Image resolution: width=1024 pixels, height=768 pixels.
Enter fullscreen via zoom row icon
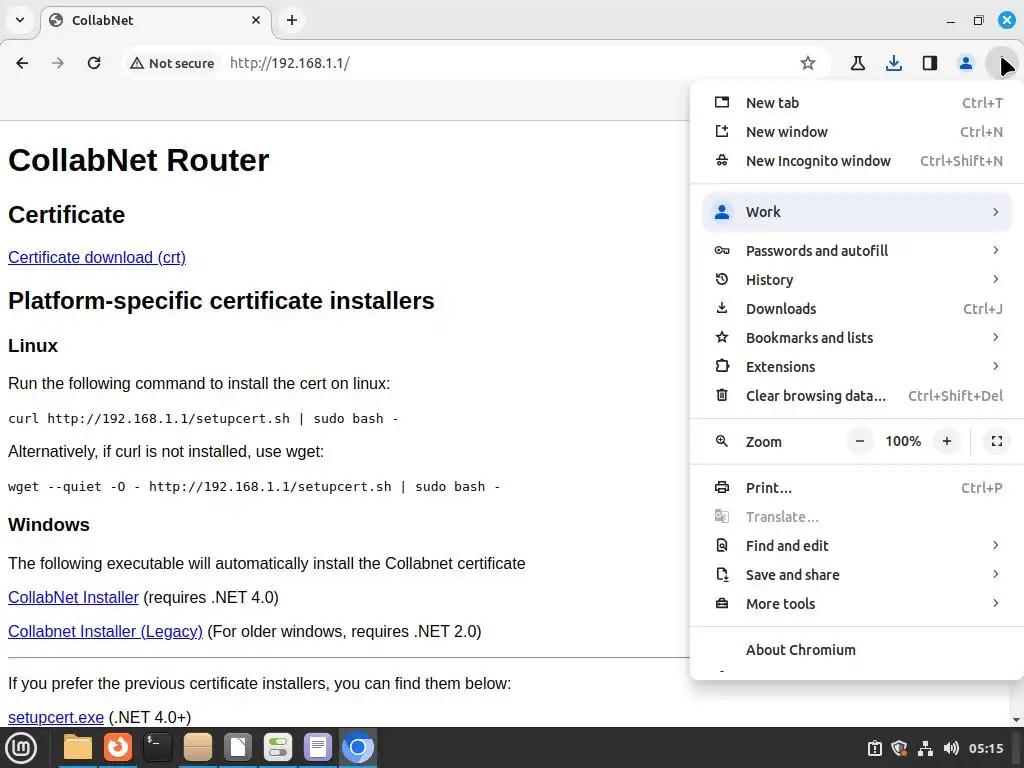pyautogui.click(x=997, y=441)
